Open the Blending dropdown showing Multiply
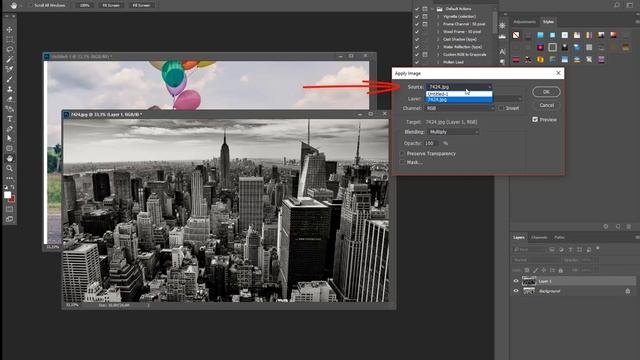 [x=453, y=132]
